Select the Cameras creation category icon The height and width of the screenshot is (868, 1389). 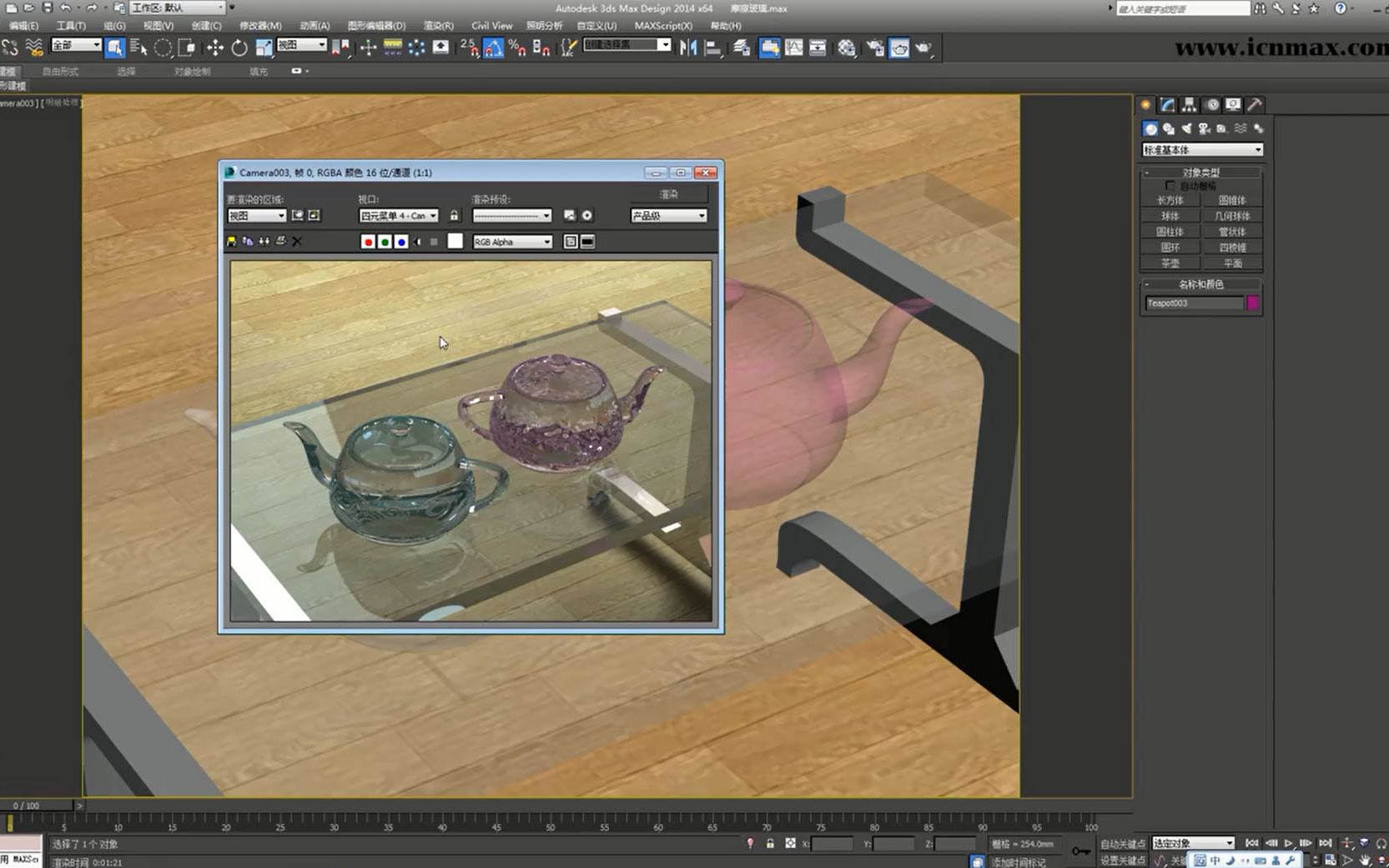coord(1205,129)
